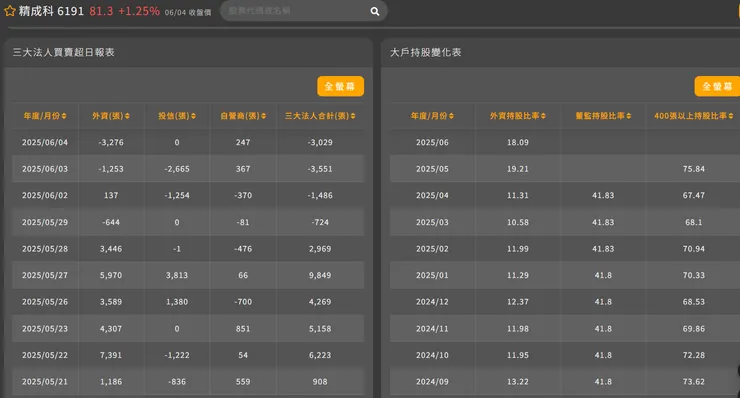Sort by 董監持股比率 column
This screenshot has height=398, width=740.
[x=603, y=116]
